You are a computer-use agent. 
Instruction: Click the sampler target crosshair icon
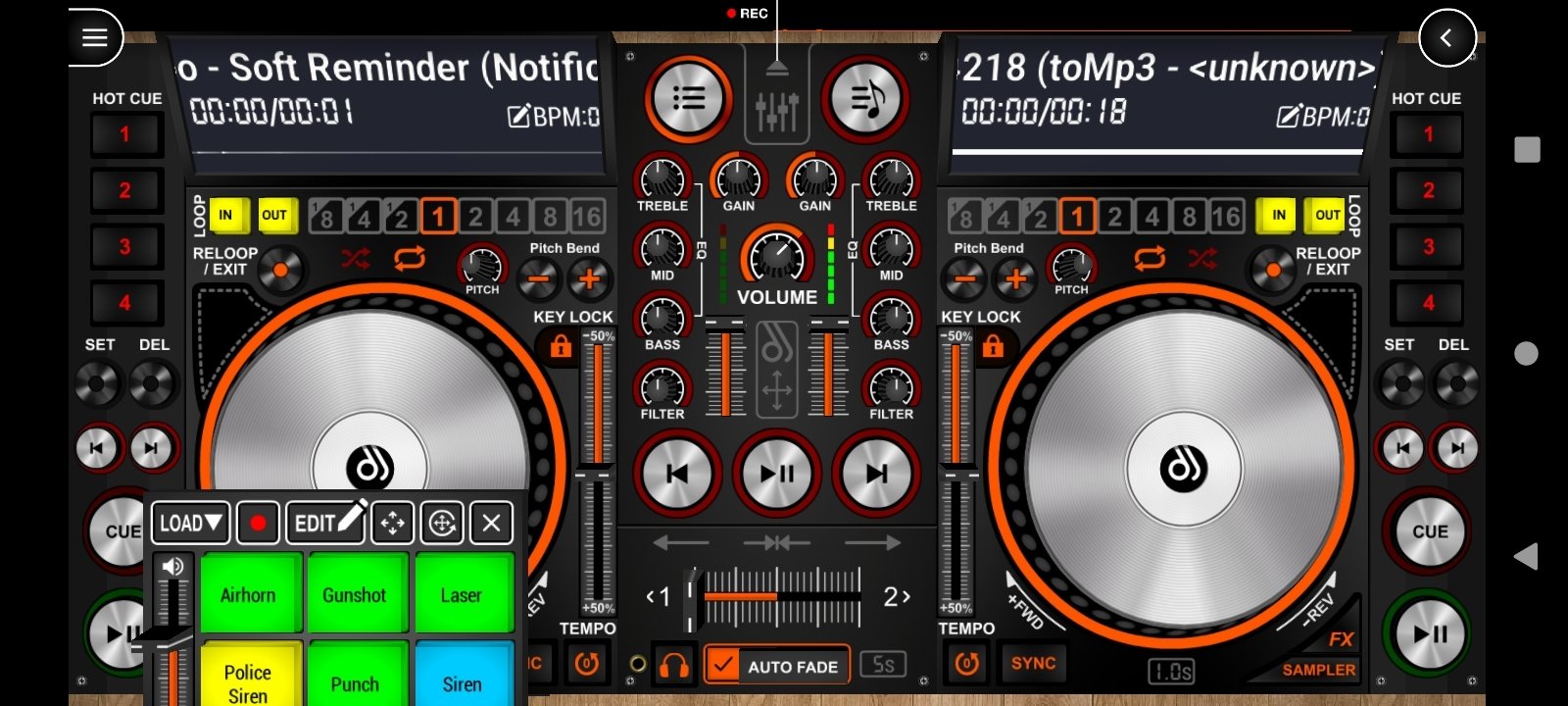(442, 524)
